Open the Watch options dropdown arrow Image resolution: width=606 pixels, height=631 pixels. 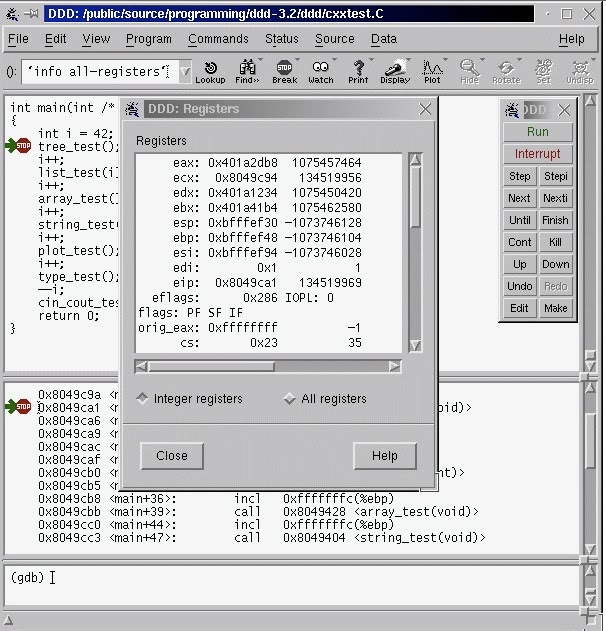pos(334,60)
